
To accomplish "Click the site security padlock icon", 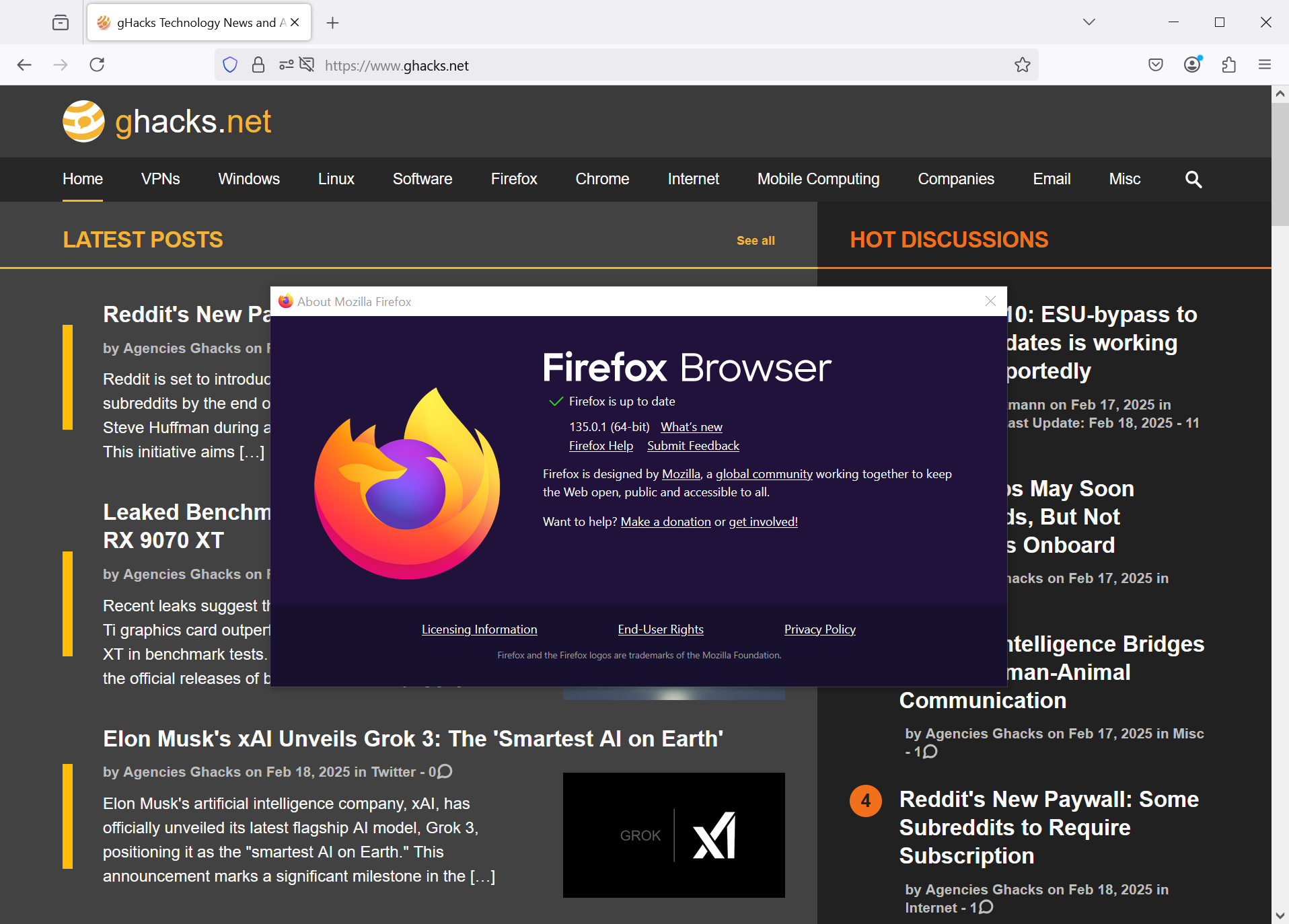I will pyautogui.click(x=258, y=65).
